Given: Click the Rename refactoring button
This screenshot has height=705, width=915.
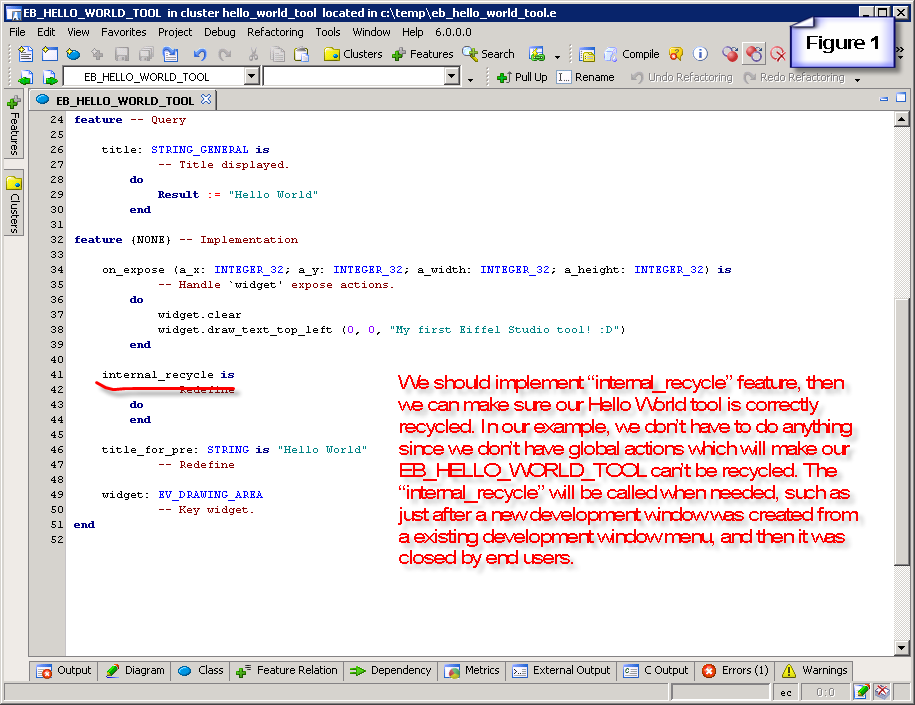Looking at the screenshot, I should [x=586, y=77].
